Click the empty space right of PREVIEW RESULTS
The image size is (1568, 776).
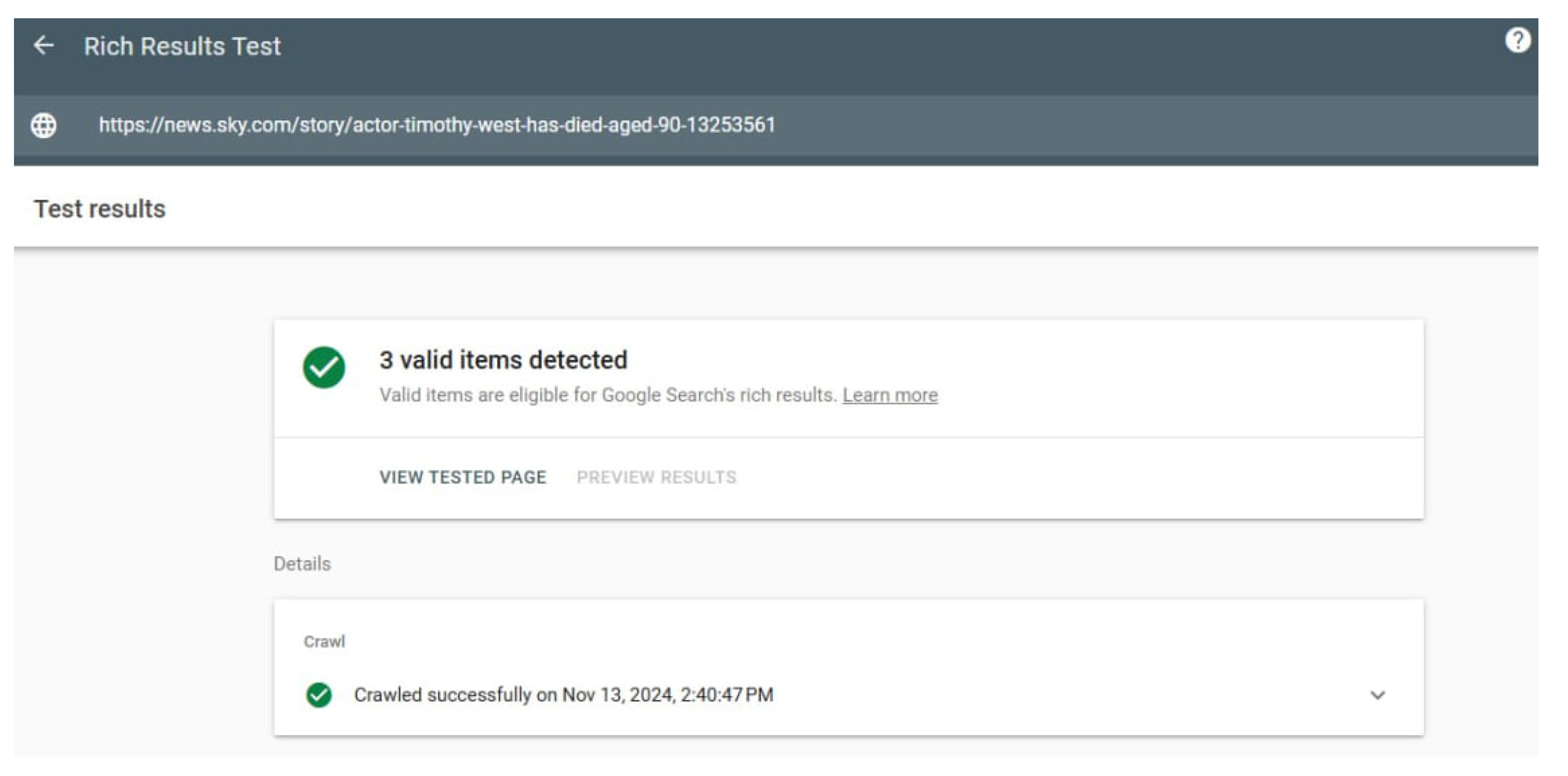coord(1065,477)
